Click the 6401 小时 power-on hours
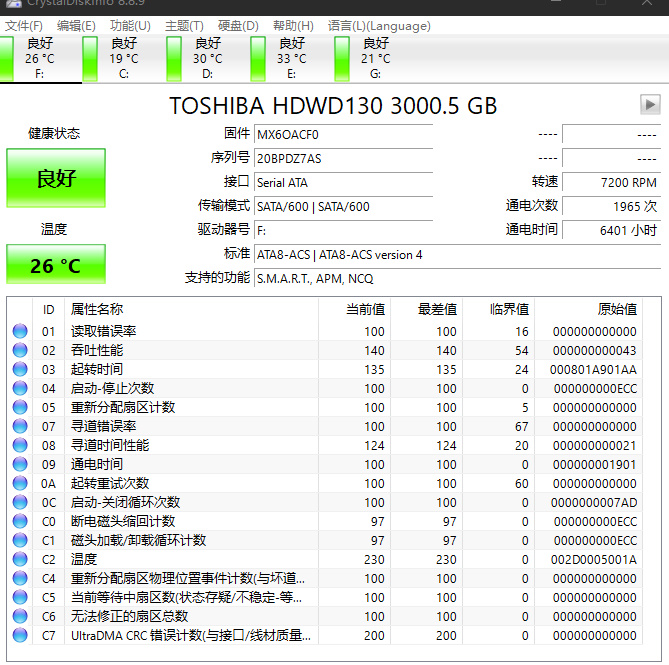669x665 pixels. point(612,230)
